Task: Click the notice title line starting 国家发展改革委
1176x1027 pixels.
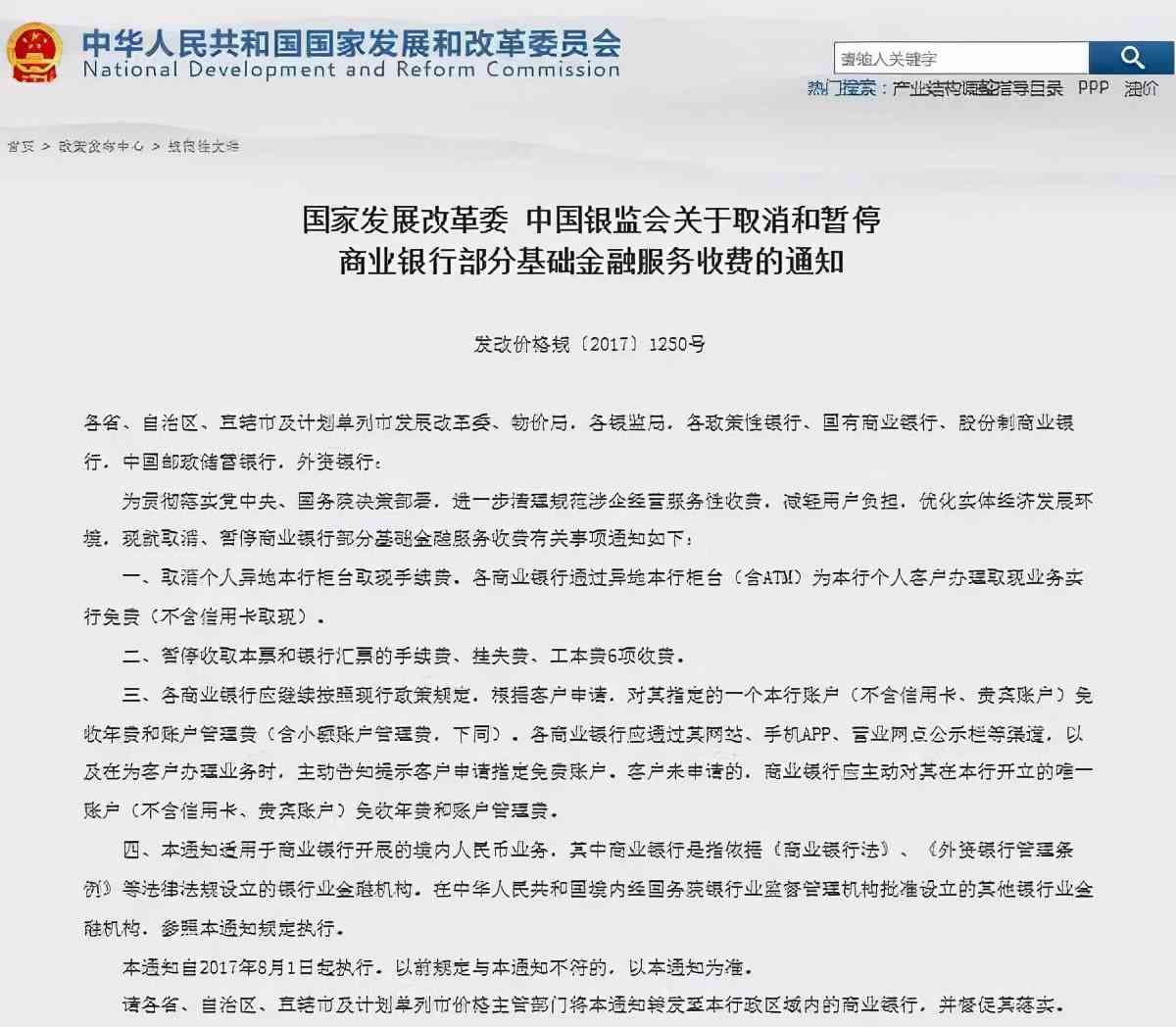Action: (591, 220)
